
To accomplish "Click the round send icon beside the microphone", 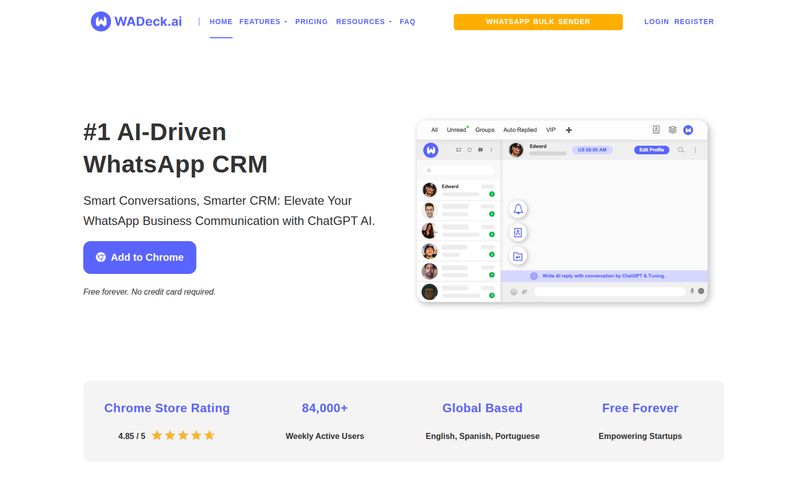I will [x=701, y=291].
